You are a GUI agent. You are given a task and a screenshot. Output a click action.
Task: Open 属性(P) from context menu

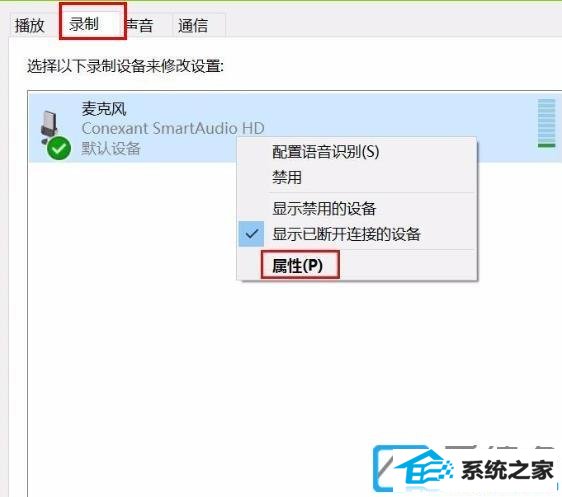click(x=298, y=266)
